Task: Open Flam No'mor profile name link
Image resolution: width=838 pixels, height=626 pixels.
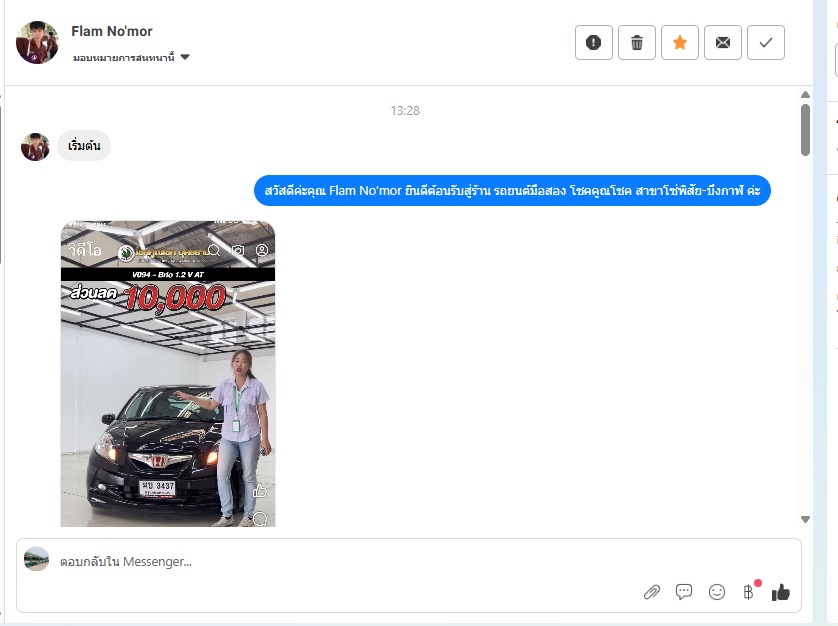Action: click(112, 31)
